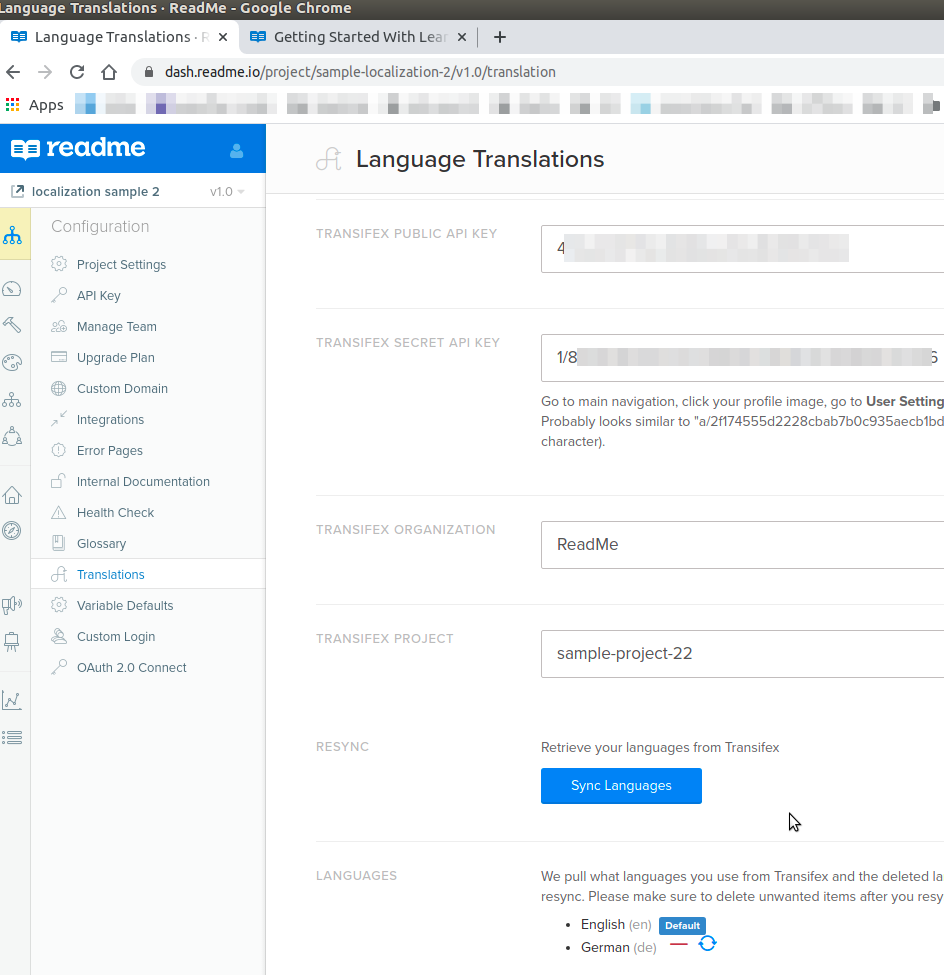Open Error Pages in sidebar
Screen dimensions: 944x975
click(x=109, y=451)
